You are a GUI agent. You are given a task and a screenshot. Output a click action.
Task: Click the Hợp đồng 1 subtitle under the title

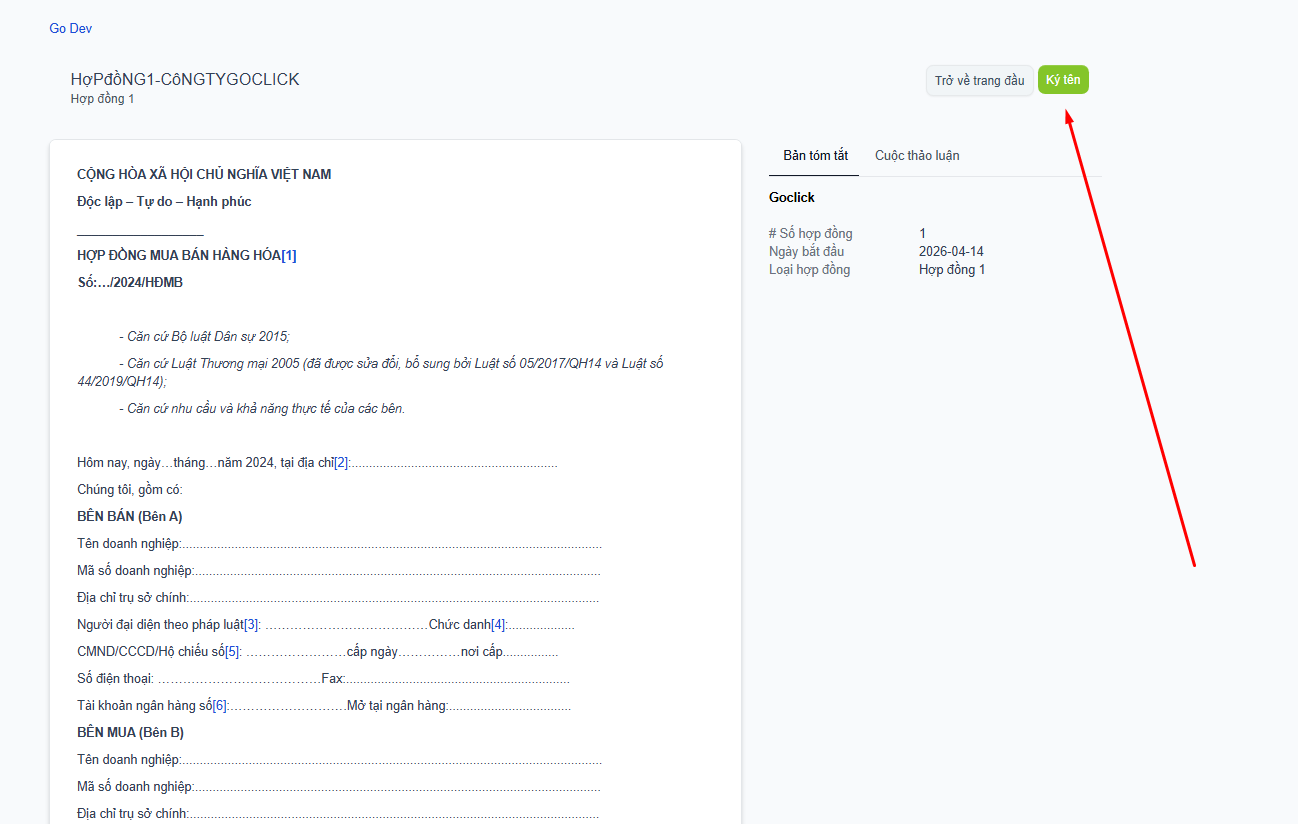point(102,99)
